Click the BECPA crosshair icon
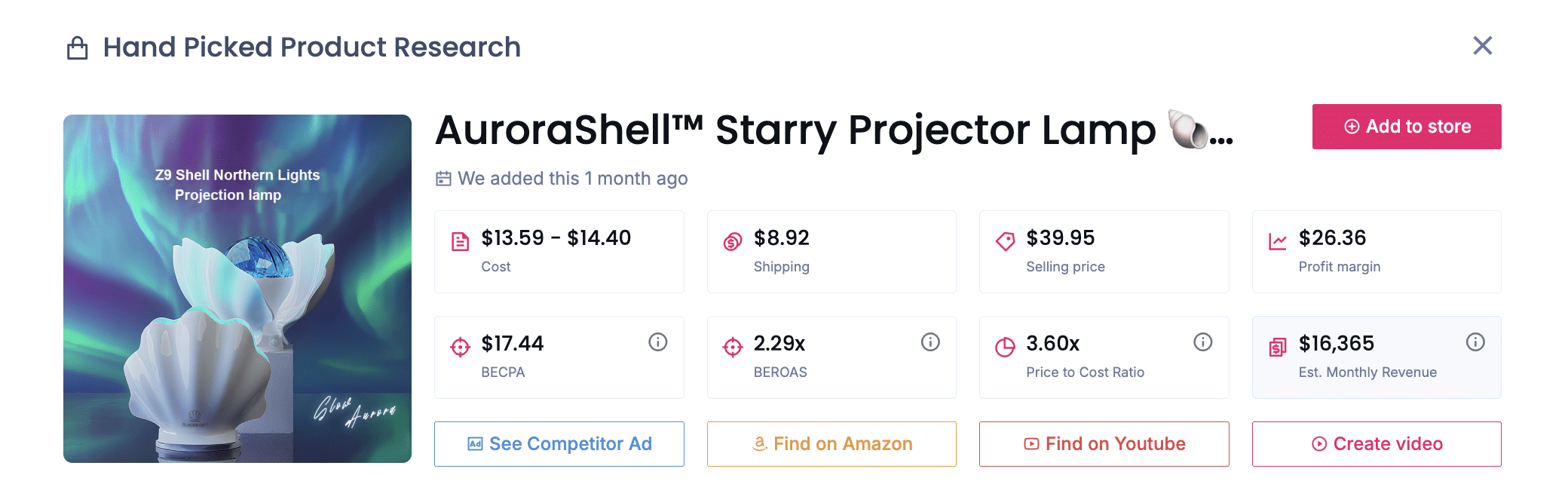This screenshot has width=1568, height=481. click(460, 348)
